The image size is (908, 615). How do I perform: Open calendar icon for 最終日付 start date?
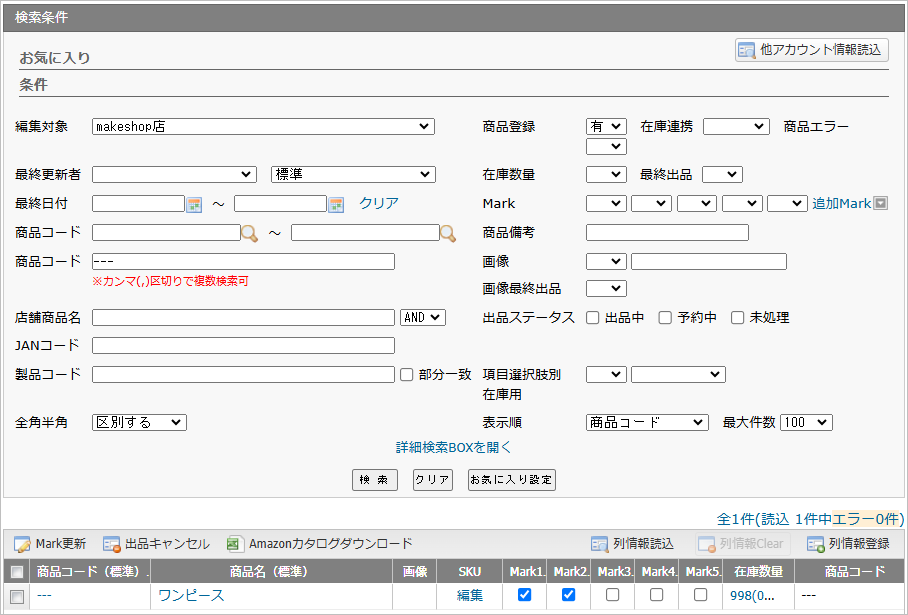click(x=194, y=204)
